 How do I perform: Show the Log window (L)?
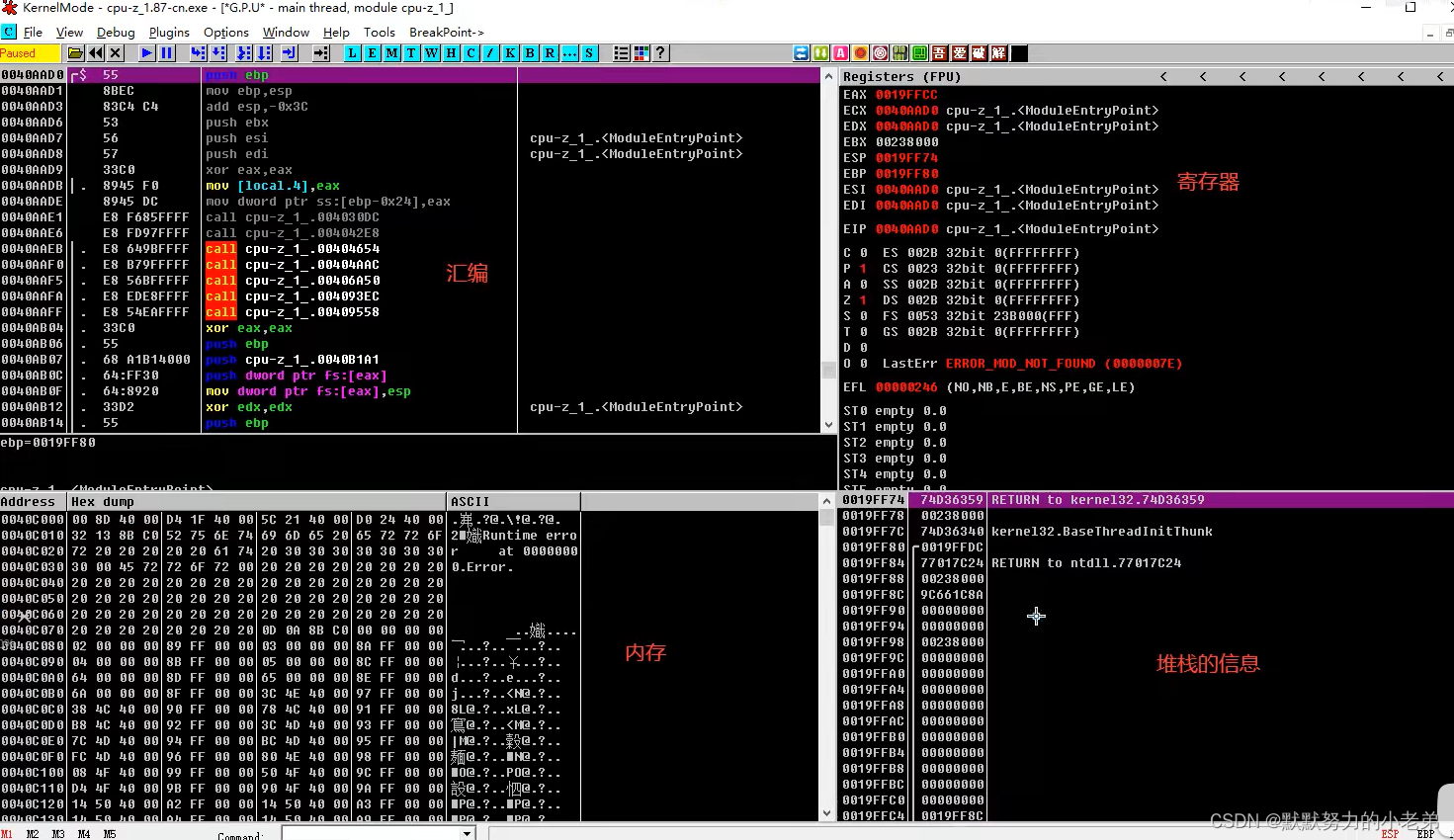point(353,53)
